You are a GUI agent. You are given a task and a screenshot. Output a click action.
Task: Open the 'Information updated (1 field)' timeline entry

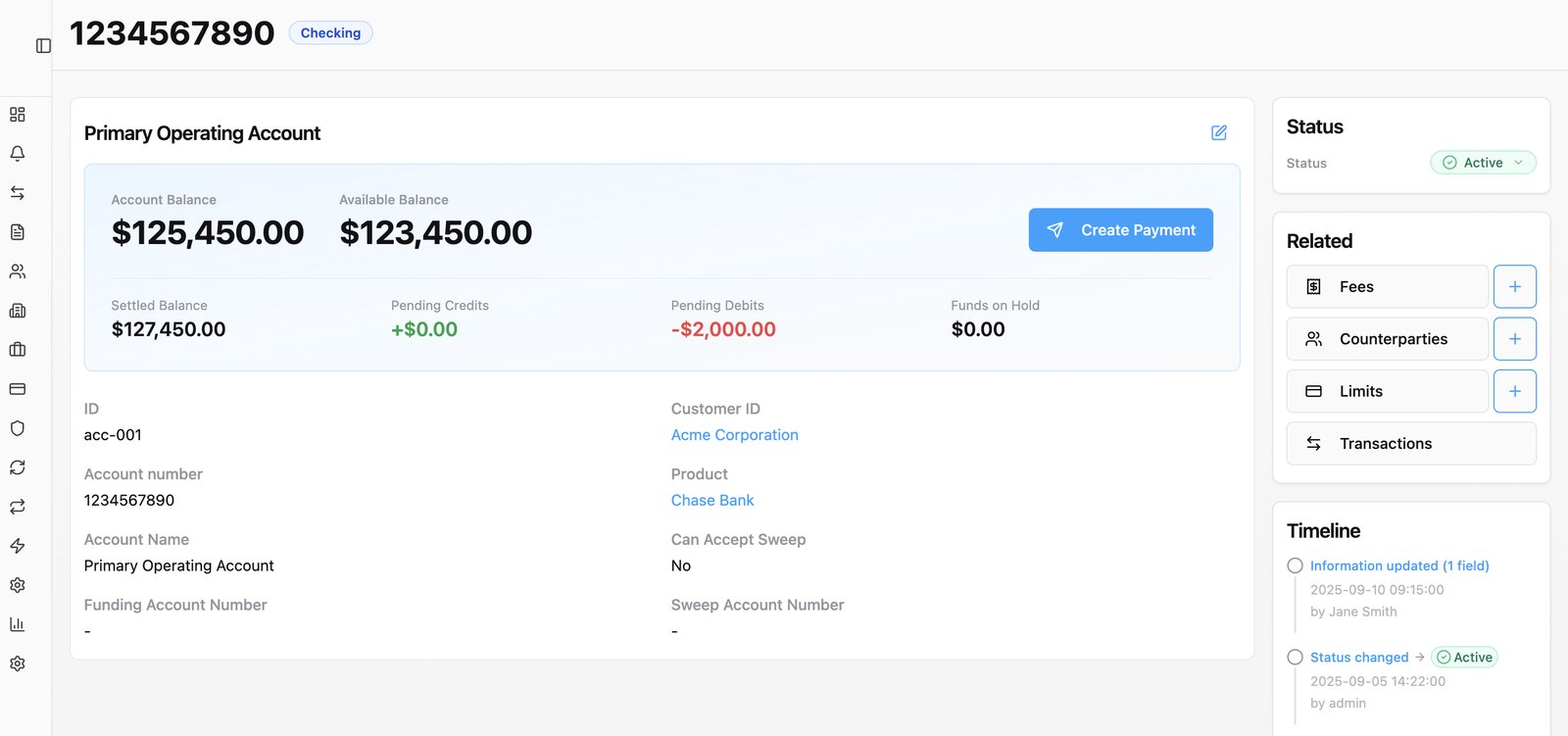tap(1399, 565)
